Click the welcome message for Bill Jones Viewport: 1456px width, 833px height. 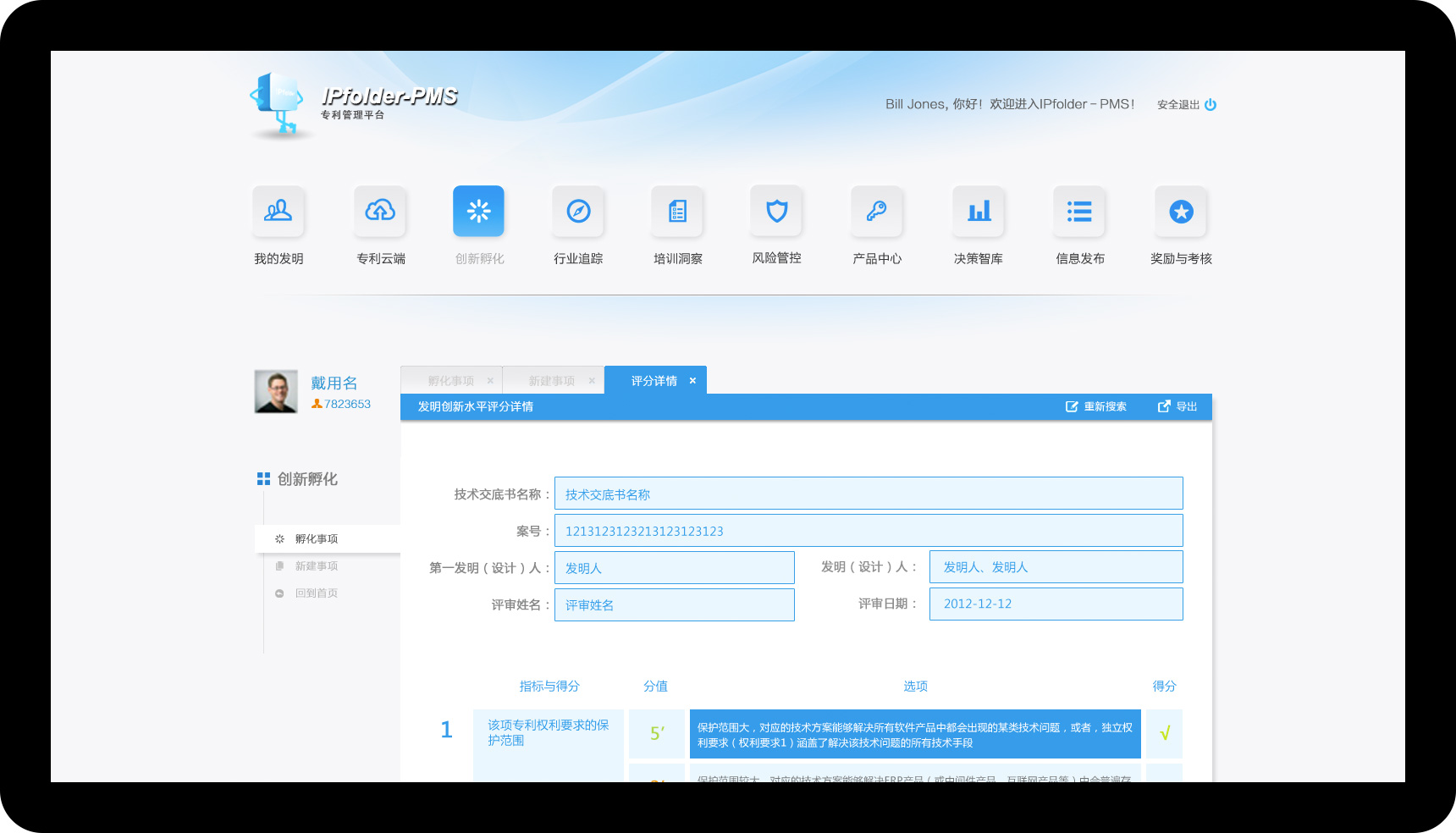point(1010,104)
